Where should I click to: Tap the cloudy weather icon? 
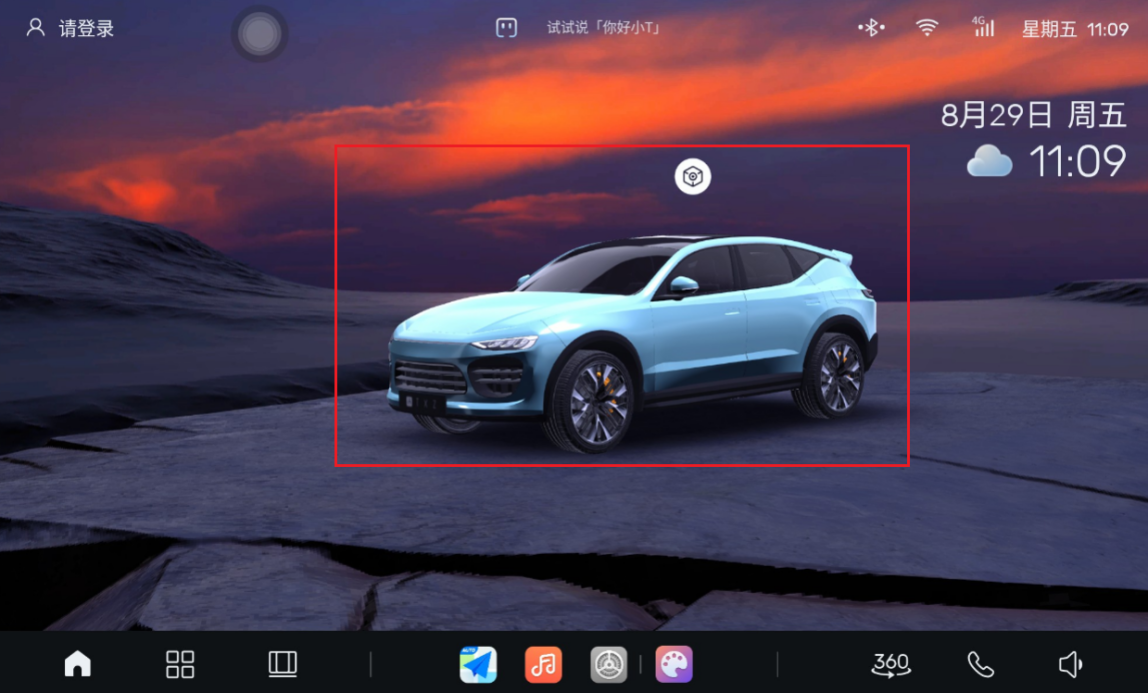click(x=989, y=161)
